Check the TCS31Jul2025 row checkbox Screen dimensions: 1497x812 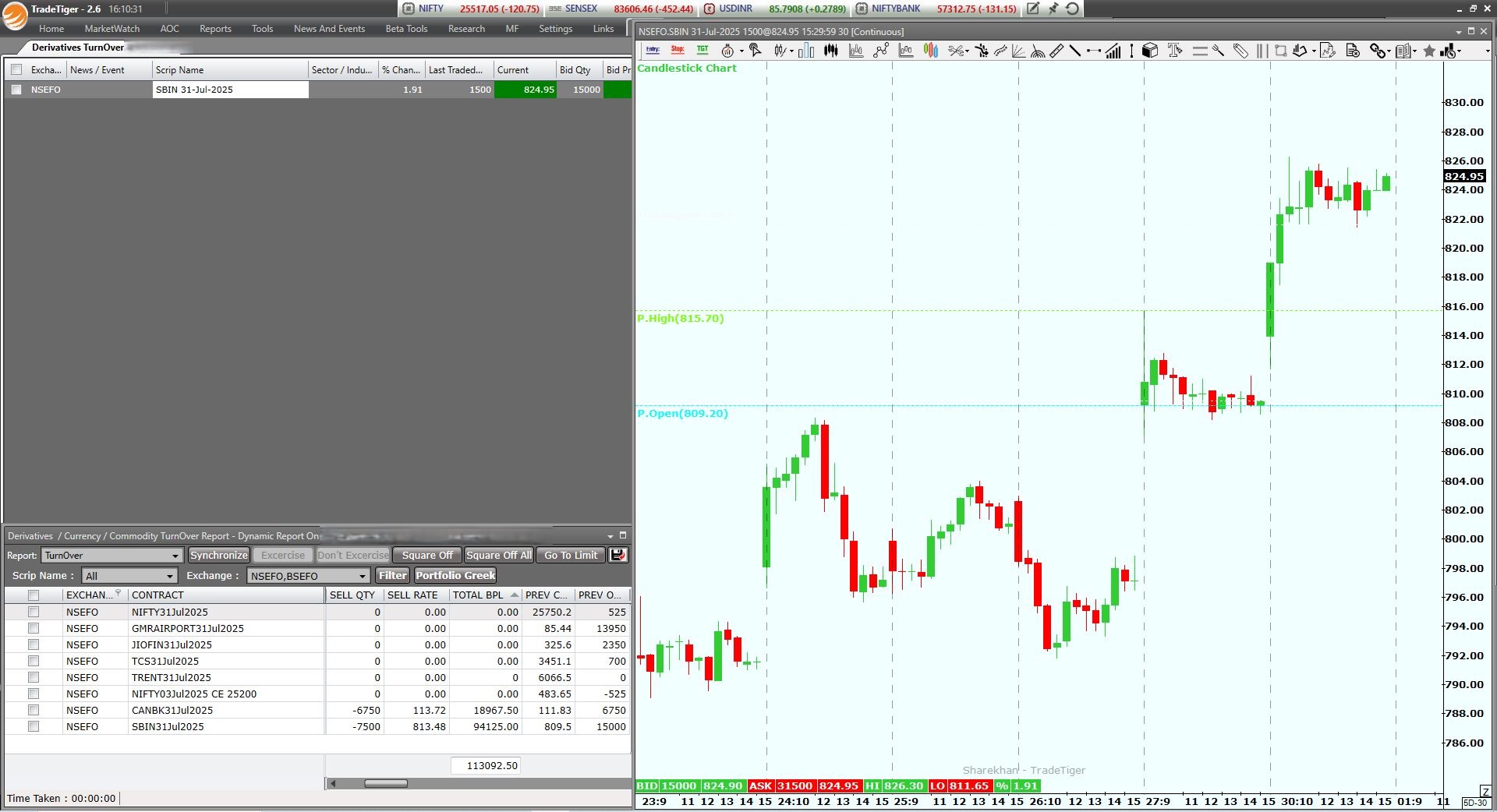(33, 661)
